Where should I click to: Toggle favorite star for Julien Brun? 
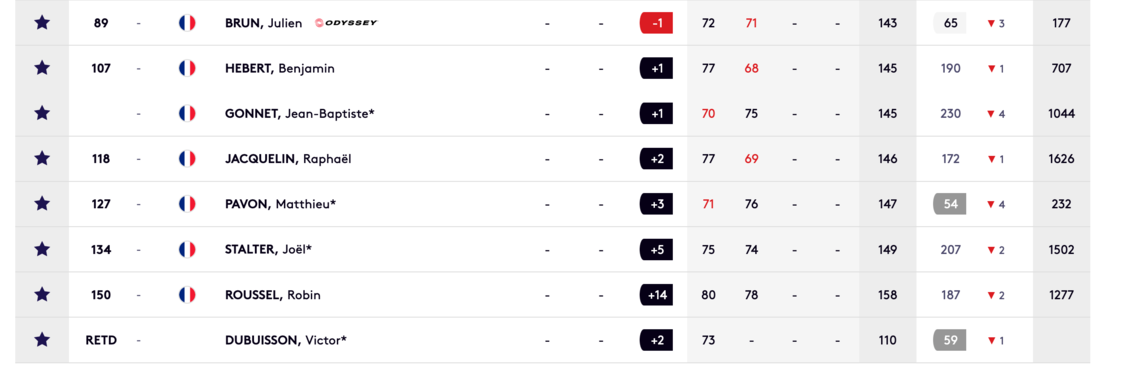[42, 23]
